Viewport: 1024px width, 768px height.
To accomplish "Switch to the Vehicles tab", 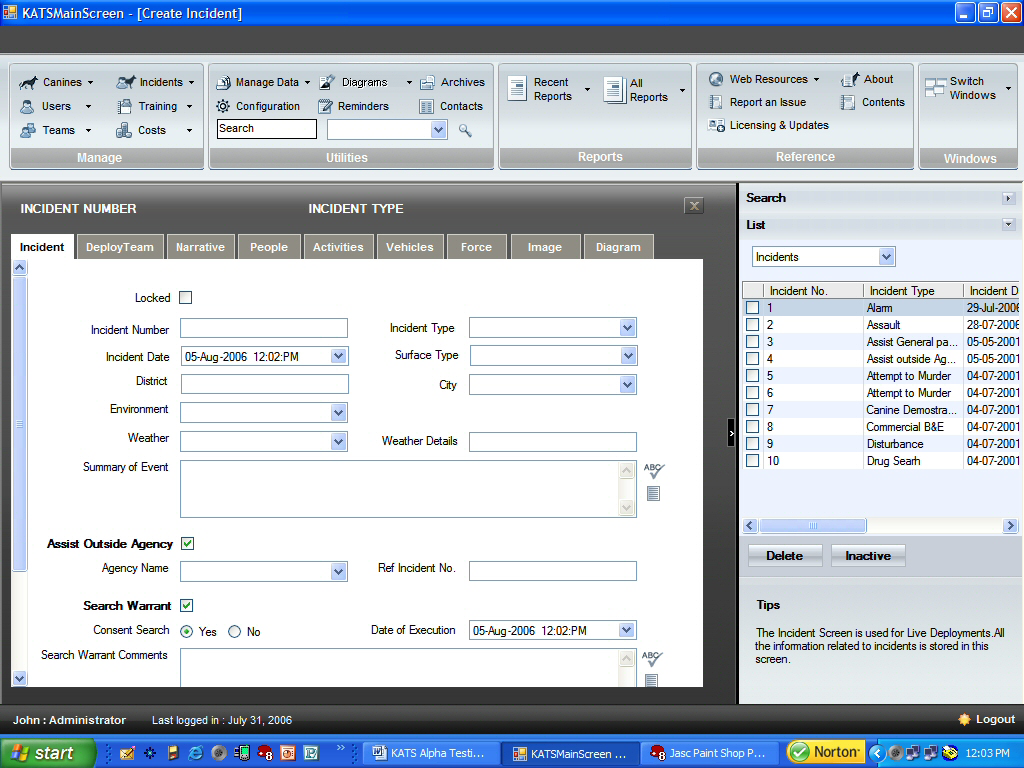I will click(x=409, y=247).
